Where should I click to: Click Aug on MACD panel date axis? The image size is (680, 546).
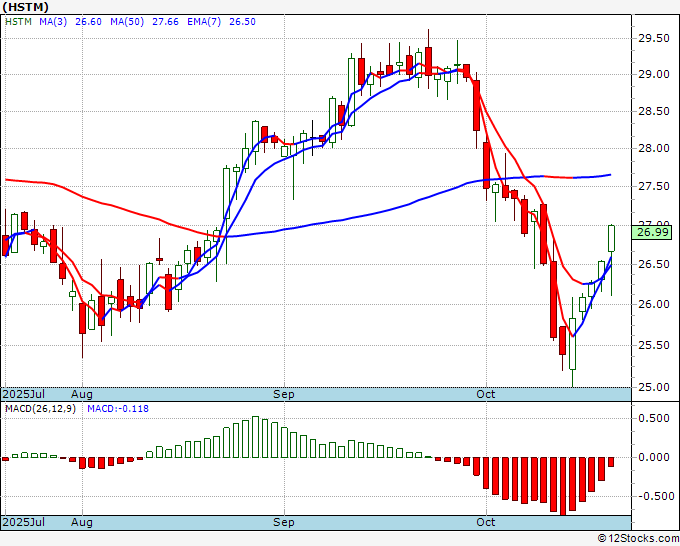point(82,522)
